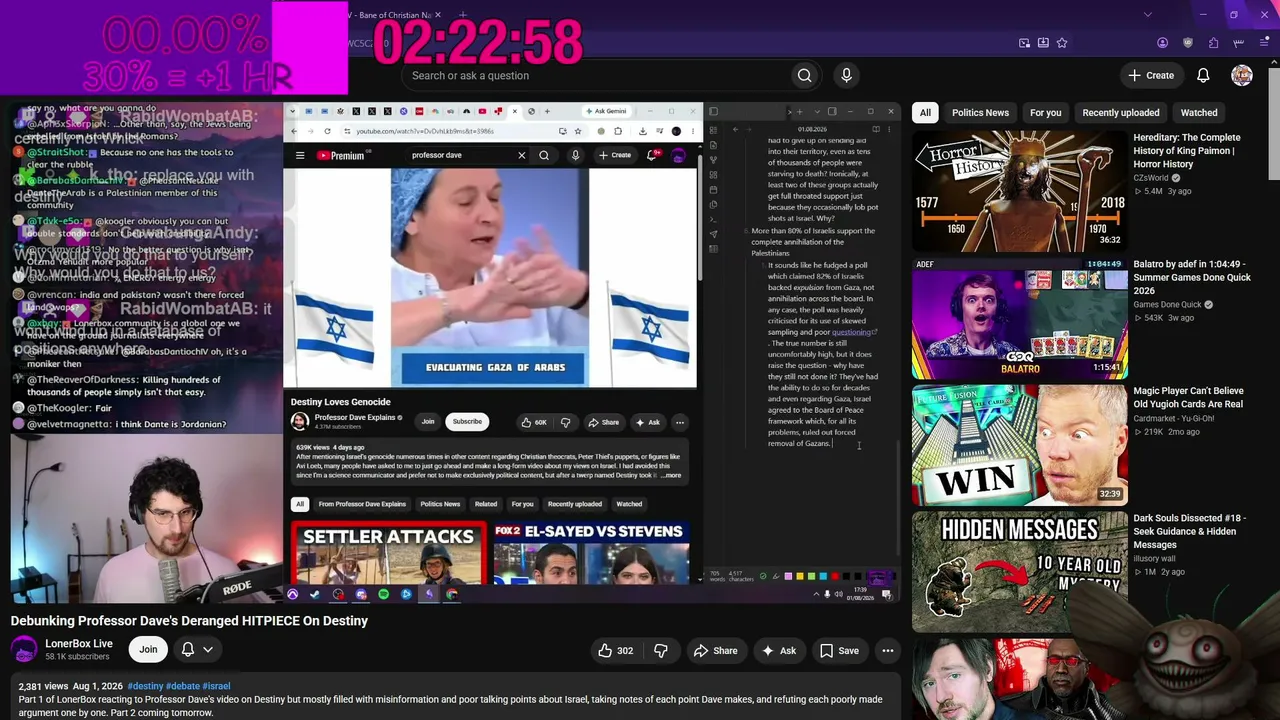Start voice search with the microphone icon
This screenshot has height=720, width=1280.
tap(846, 75)
